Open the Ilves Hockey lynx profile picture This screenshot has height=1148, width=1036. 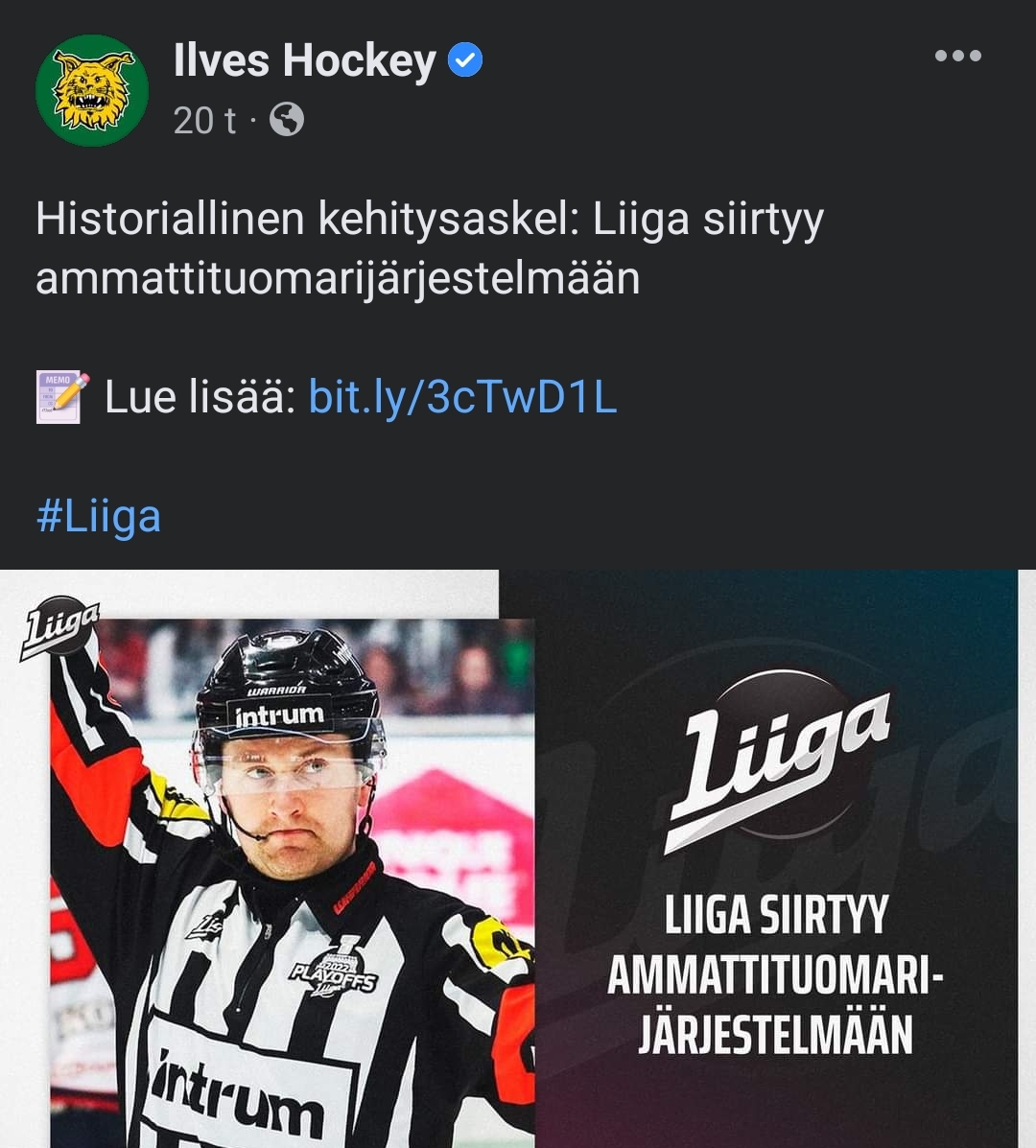92,91
